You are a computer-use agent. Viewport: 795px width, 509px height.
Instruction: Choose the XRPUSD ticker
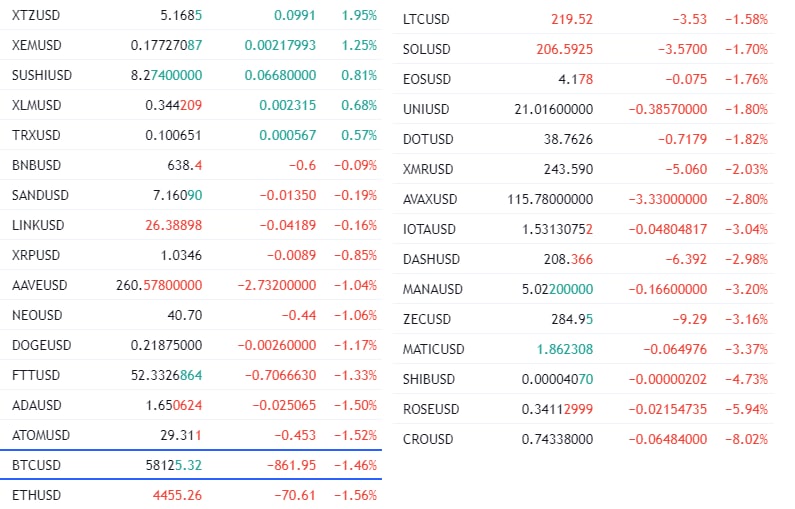[x=36, y=255]
